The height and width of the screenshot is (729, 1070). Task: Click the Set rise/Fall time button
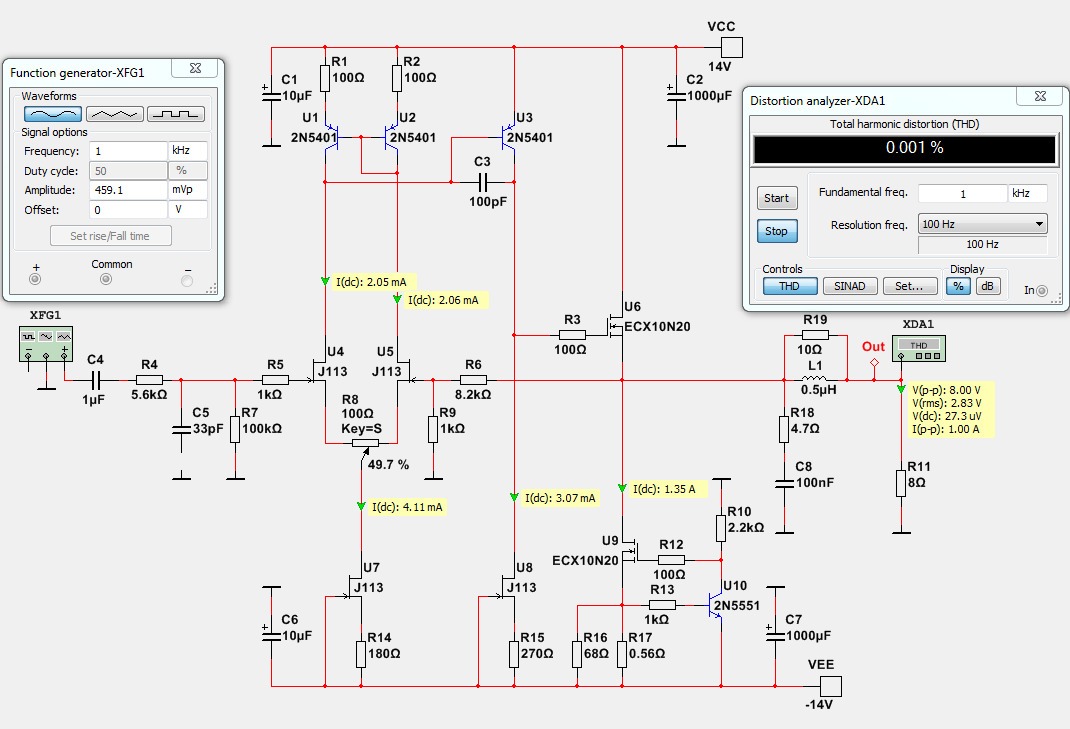(111, 236)
